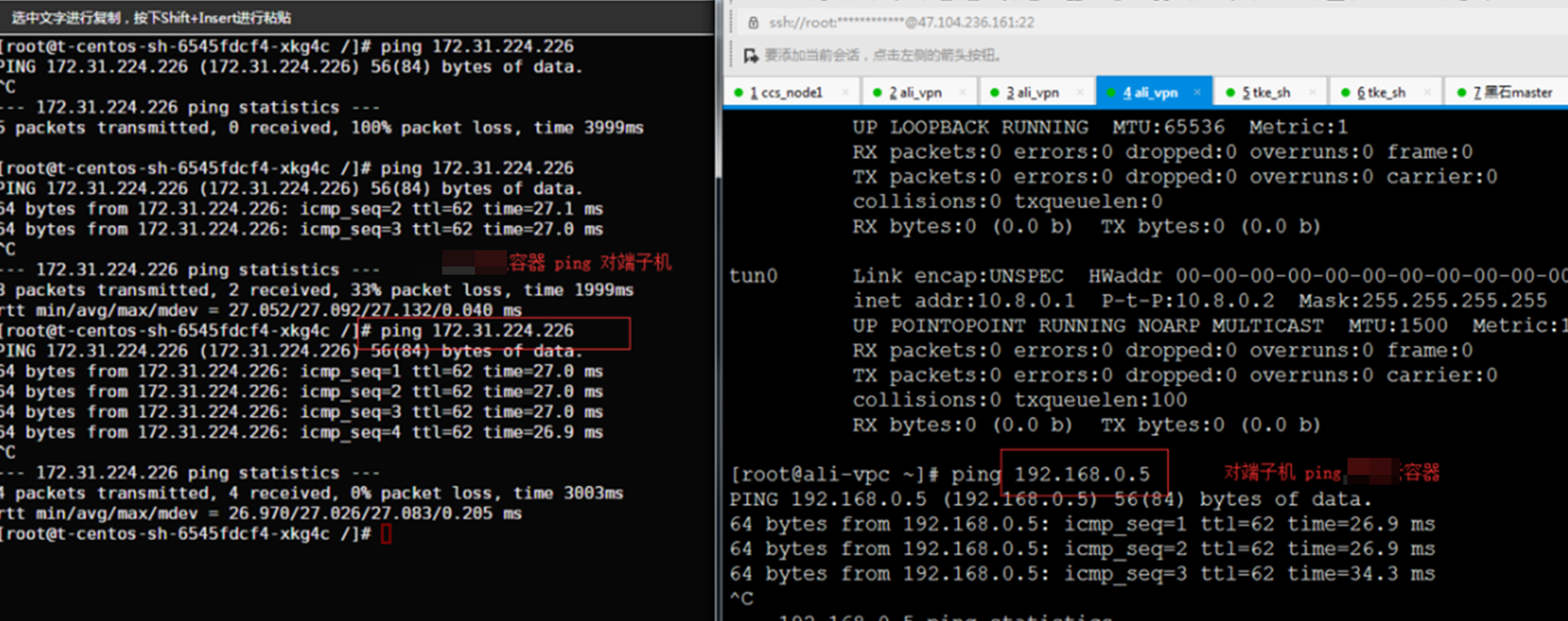Viewport: 1568px width, 621px height.
Task: Close the 3 ali_vpn session tab
Action: point(1080,93)
